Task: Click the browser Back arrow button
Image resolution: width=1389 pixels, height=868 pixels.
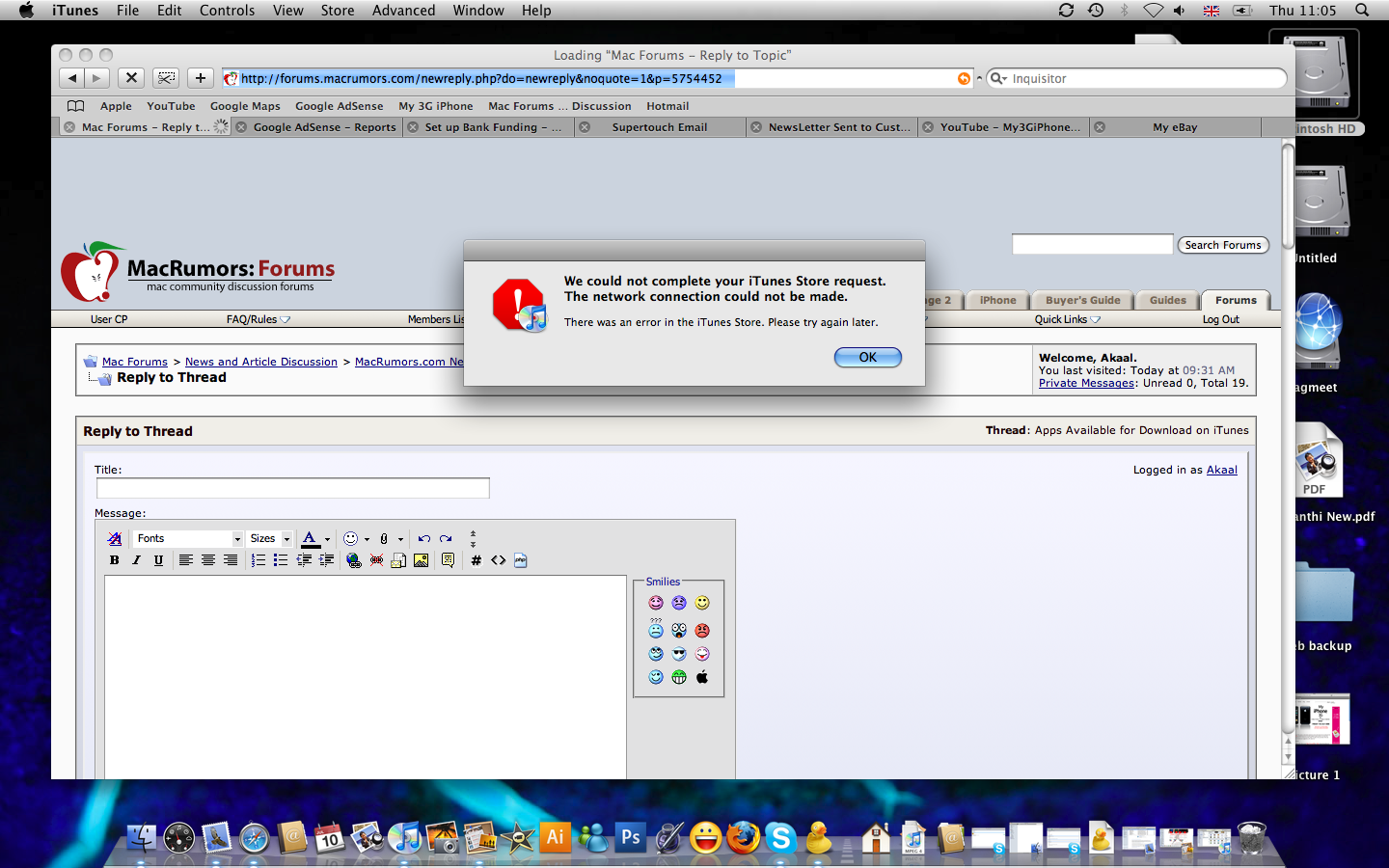Action: (x=72, y=78)
